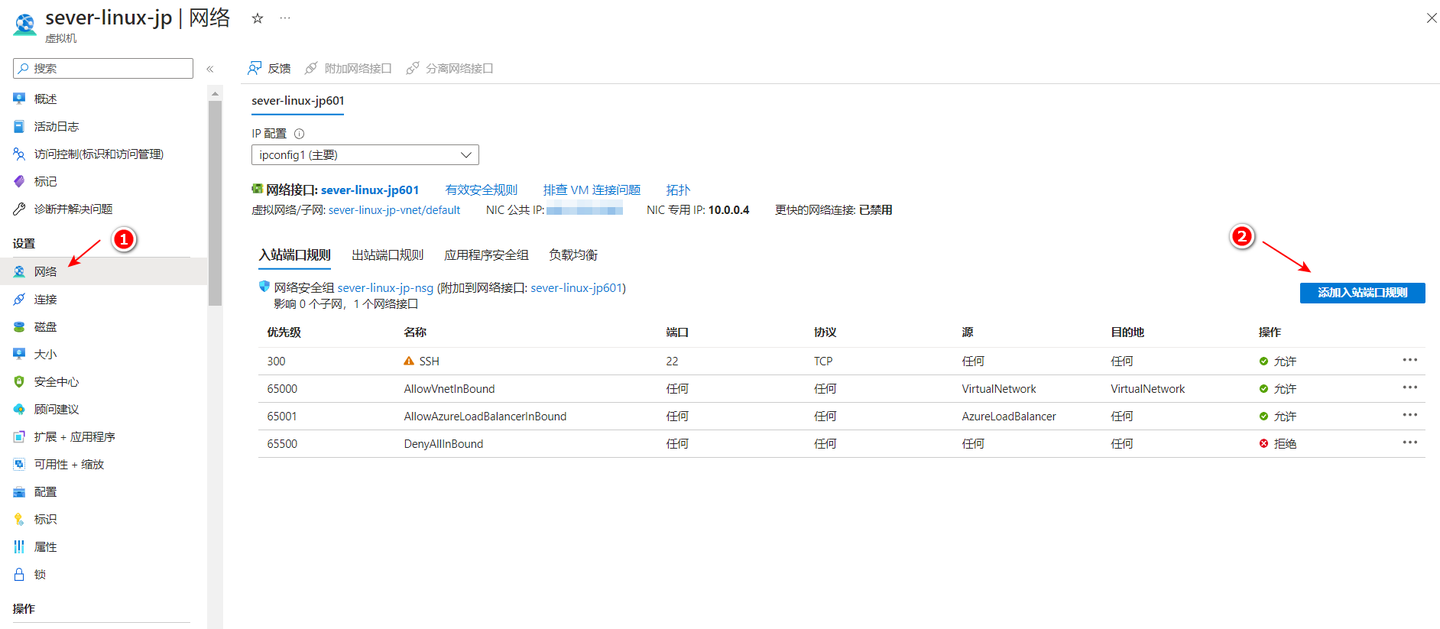This screenshot has height=629, width=1440.
Task: Open the ellipsis menu for the SSH rule
Action: click(1410, 360)
